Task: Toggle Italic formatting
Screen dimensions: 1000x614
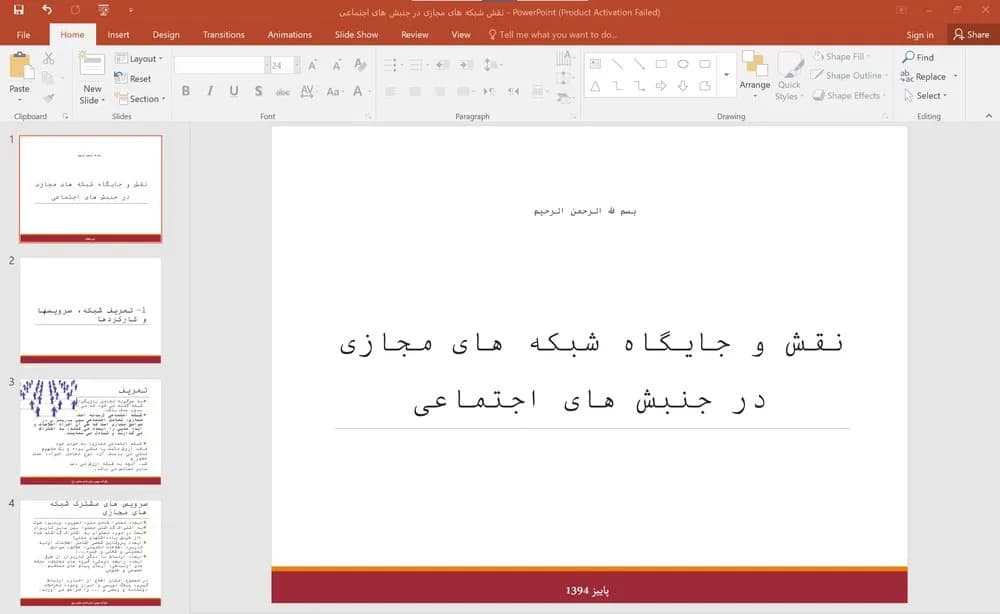Action: coord(210,91)
